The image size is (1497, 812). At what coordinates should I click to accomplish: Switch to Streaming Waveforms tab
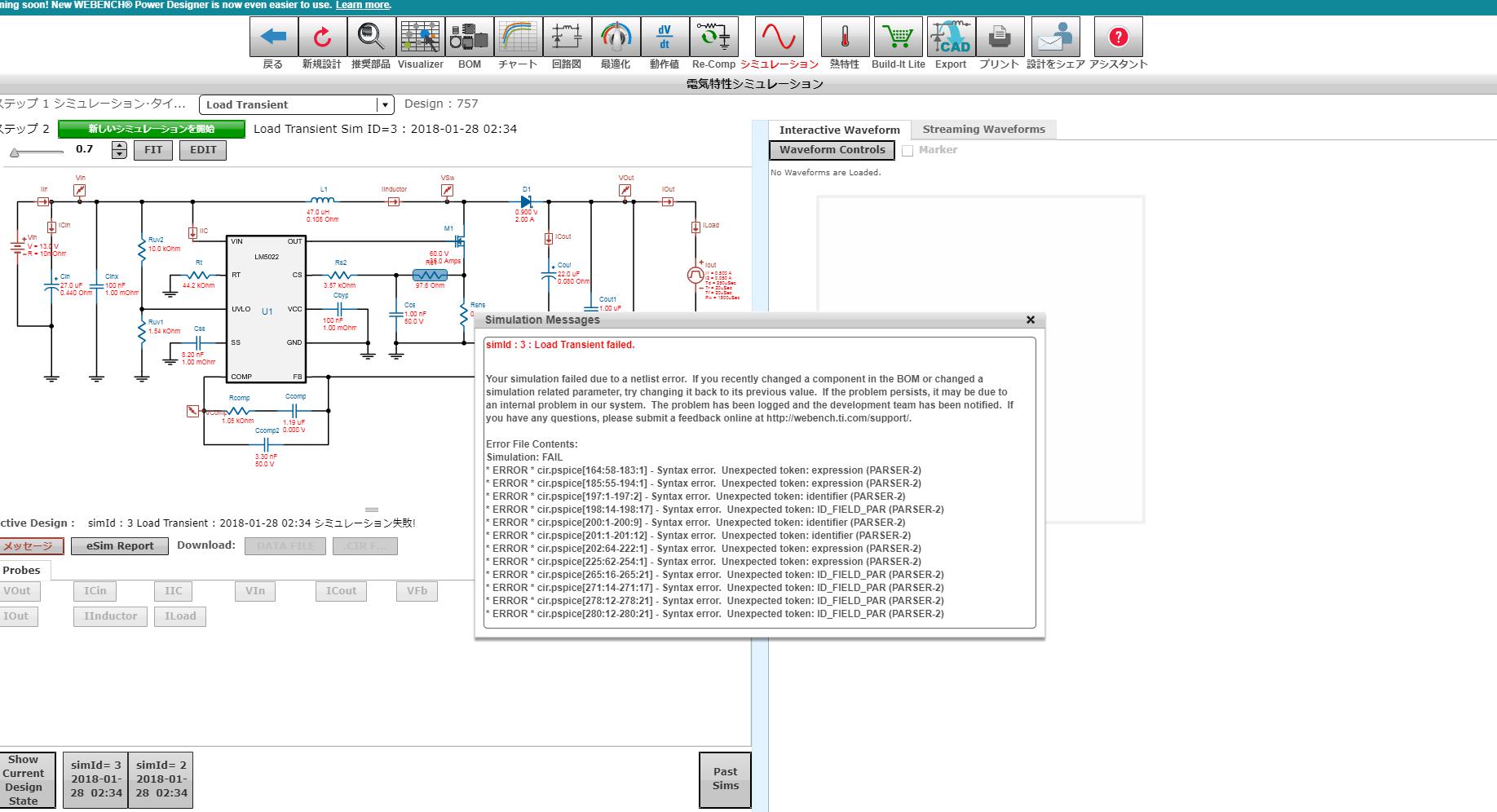(x=983, y=129)
